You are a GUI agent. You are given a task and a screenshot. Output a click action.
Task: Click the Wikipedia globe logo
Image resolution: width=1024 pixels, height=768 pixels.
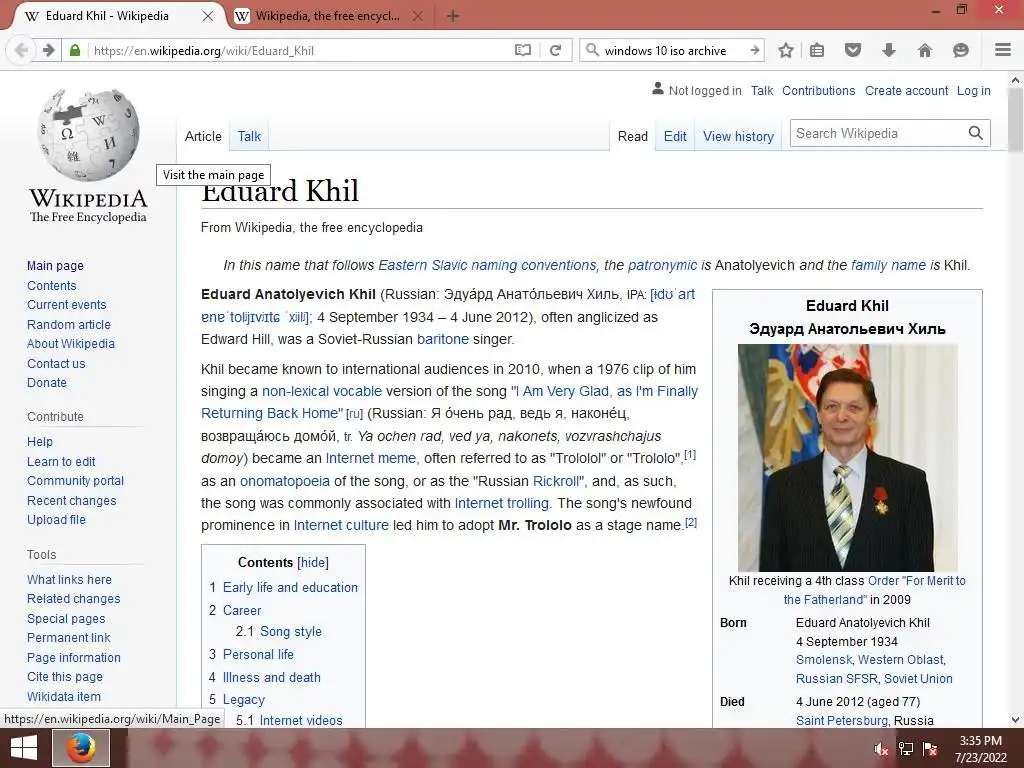(x=88, y=135)
